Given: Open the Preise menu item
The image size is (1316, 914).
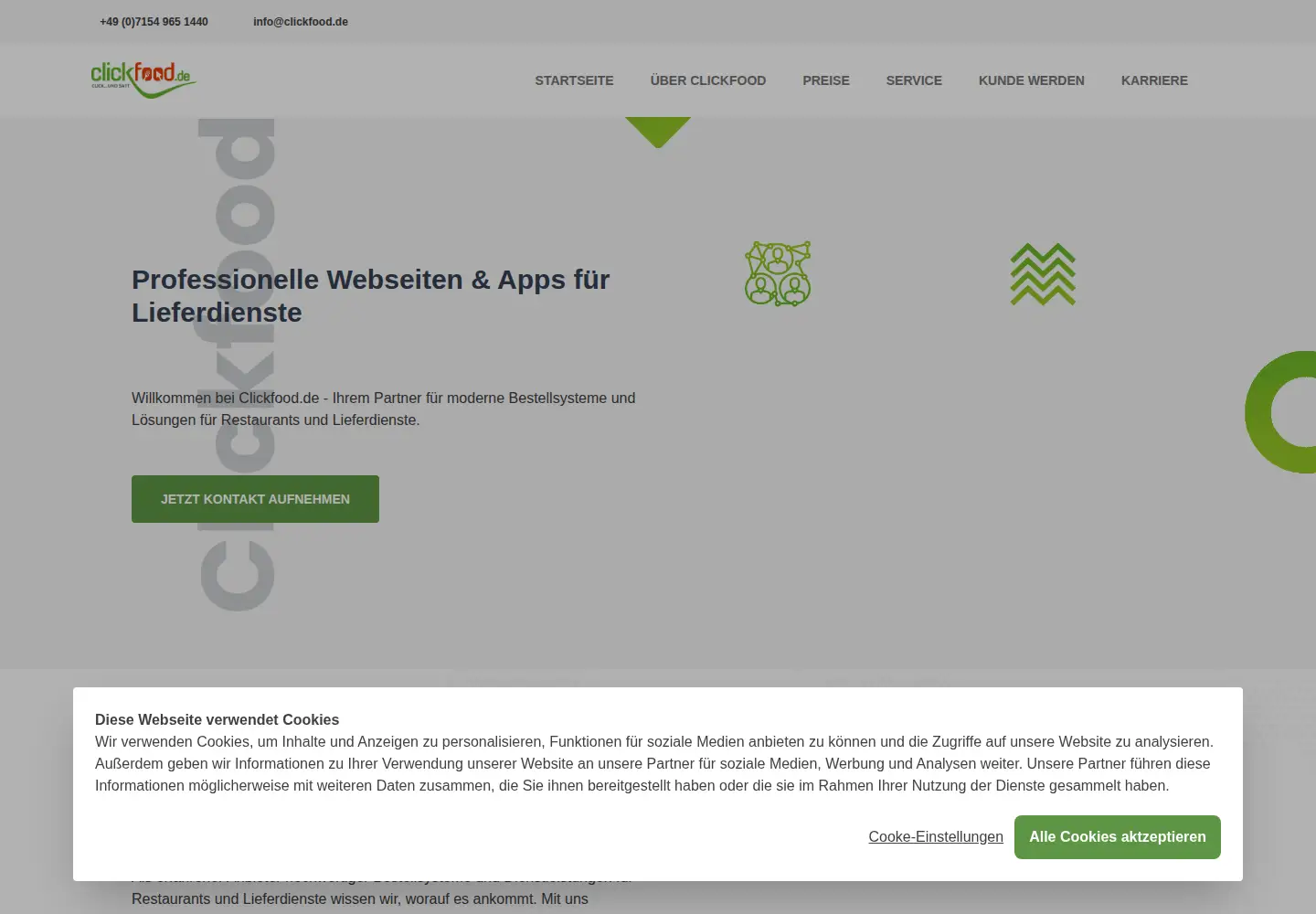Looking at the screenshot, I should 826,80.
